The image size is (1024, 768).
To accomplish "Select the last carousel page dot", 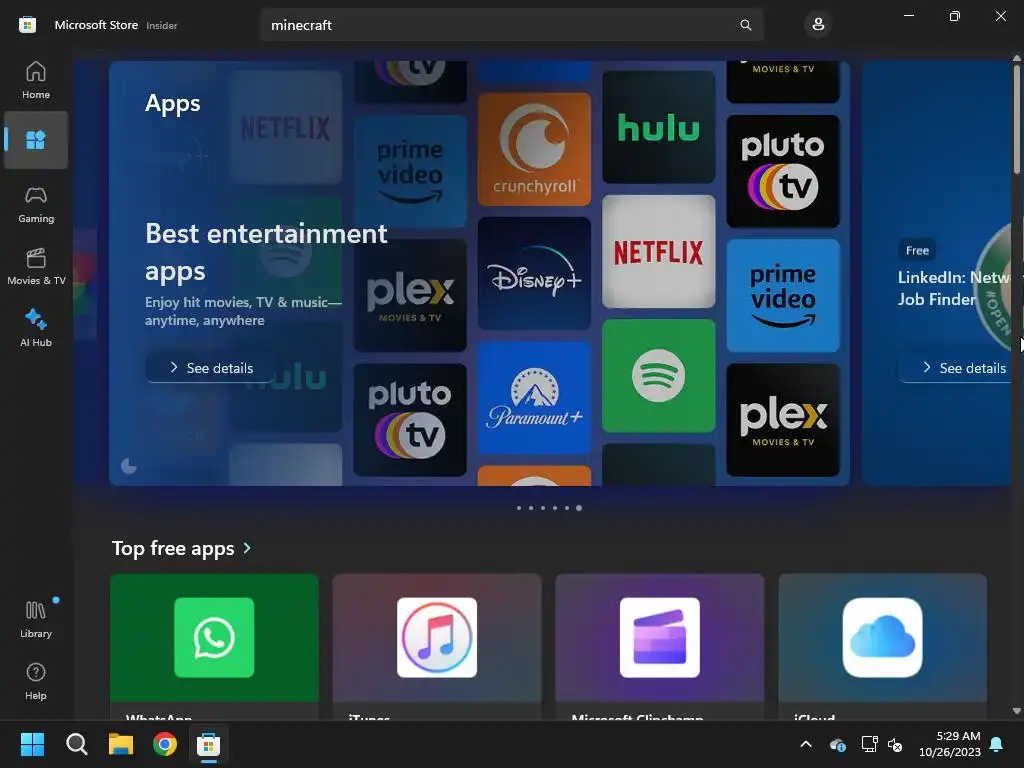I will pyautogui.click(x=579, y=507).
